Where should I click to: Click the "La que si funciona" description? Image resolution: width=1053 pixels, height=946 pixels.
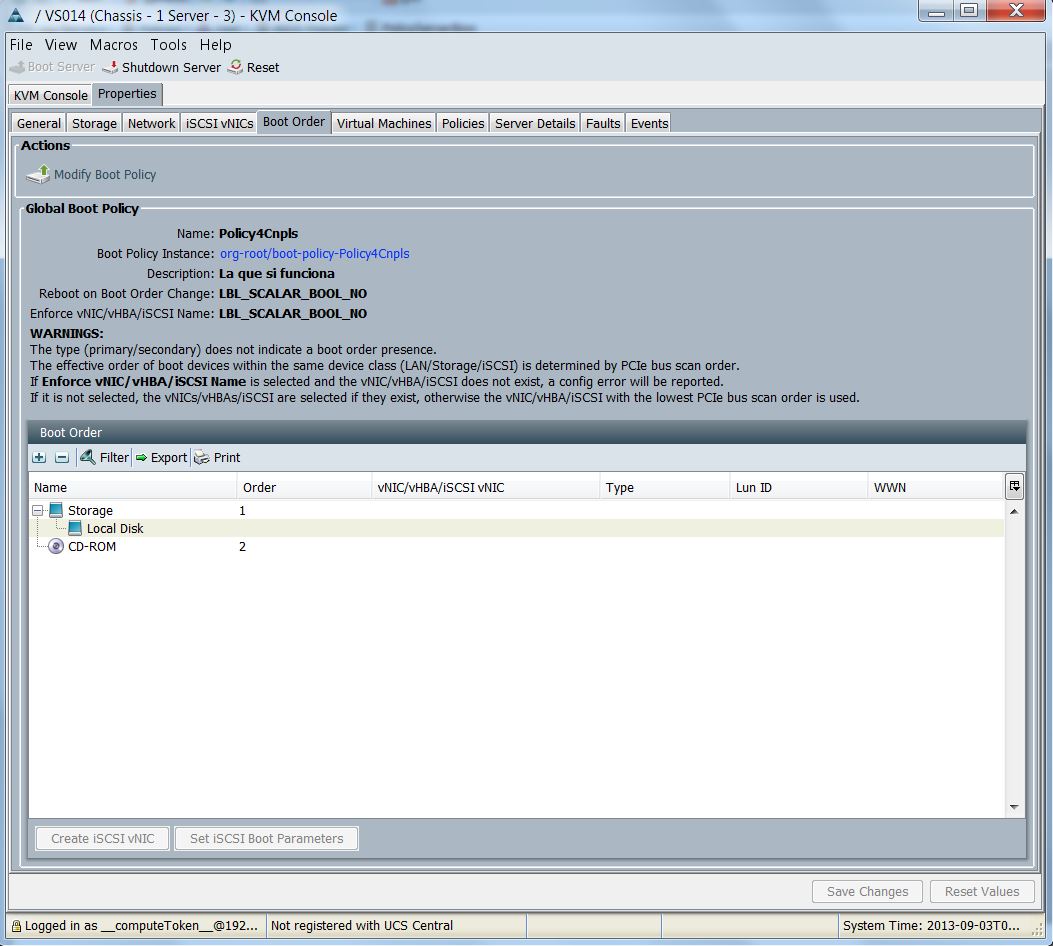[277, 274]
